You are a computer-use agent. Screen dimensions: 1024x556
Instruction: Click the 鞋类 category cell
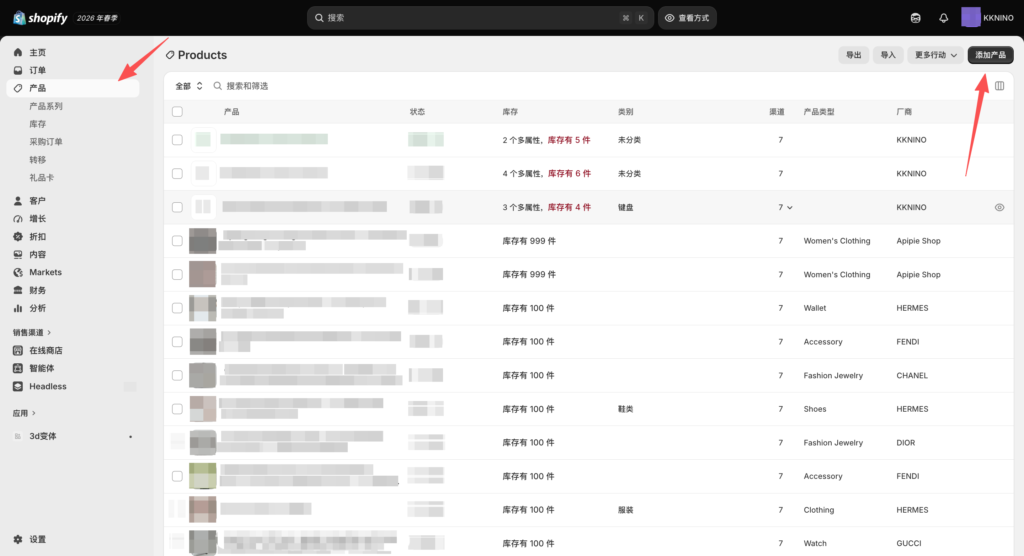pyautogui.click(x=626, y=409)
